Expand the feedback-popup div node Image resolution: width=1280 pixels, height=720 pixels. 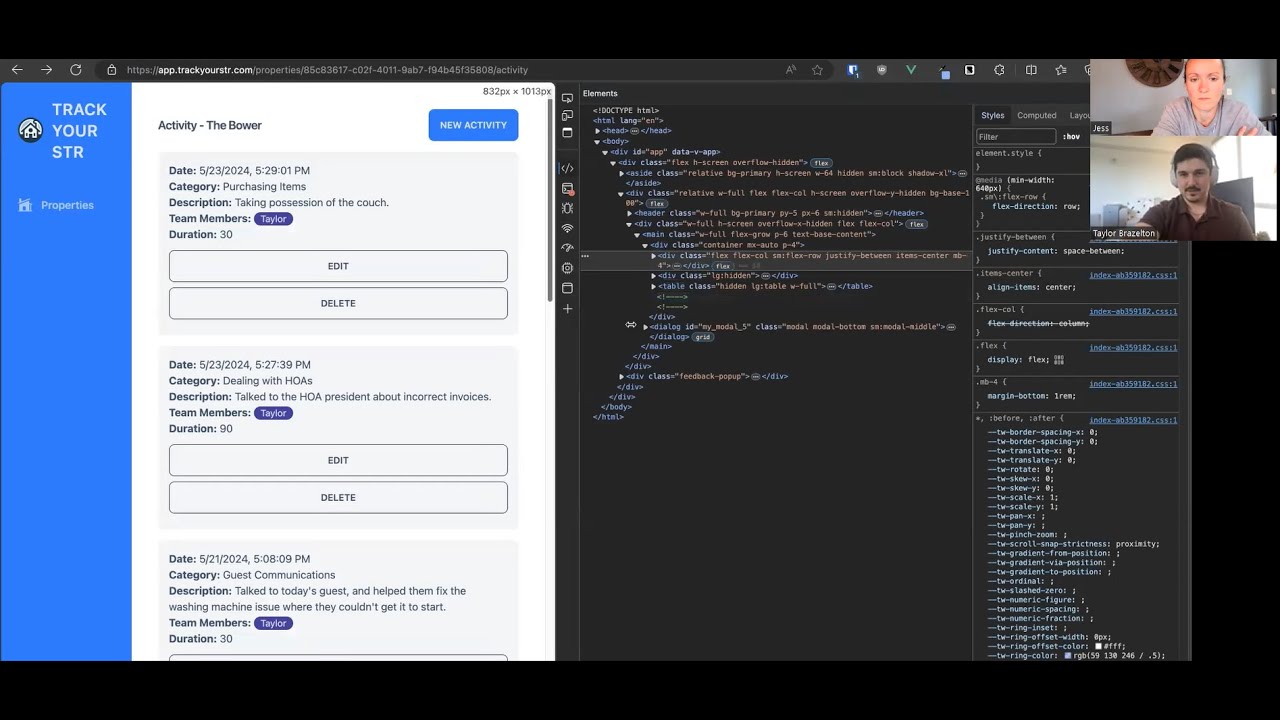(x=621, y=376)
